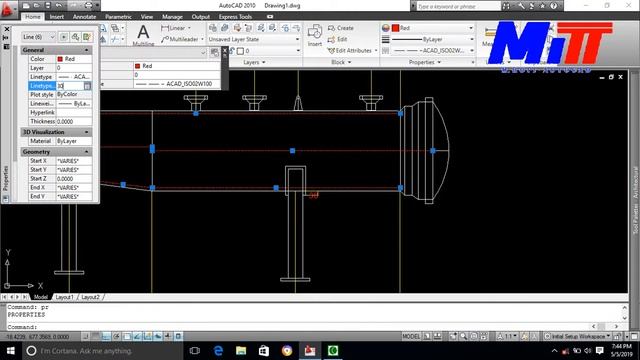Screen dimensions: 640x360
Task: Open the annotation scale 1:1 menu
Action: (507, 336)
